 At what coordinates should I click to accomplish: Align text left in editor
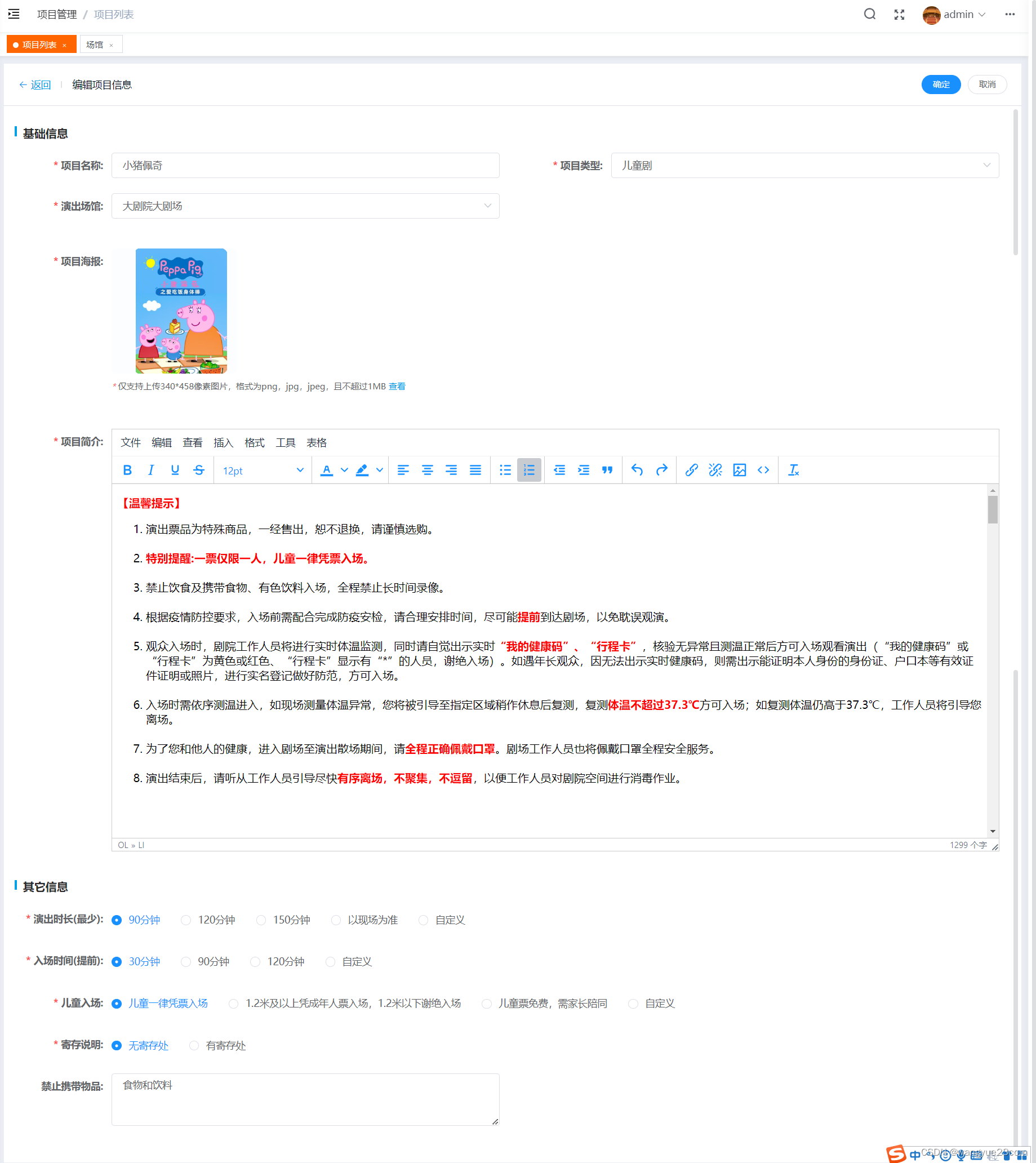click(403, 470)
